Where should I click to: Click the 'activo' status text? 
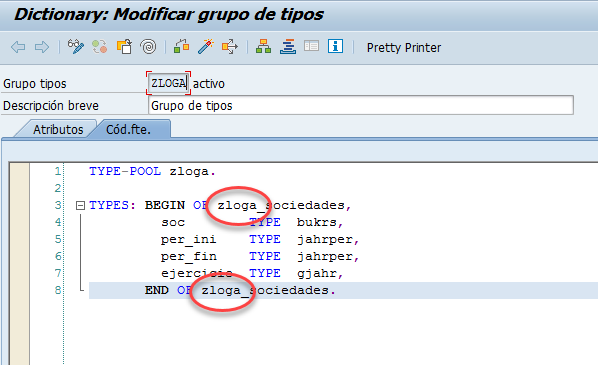209,84
